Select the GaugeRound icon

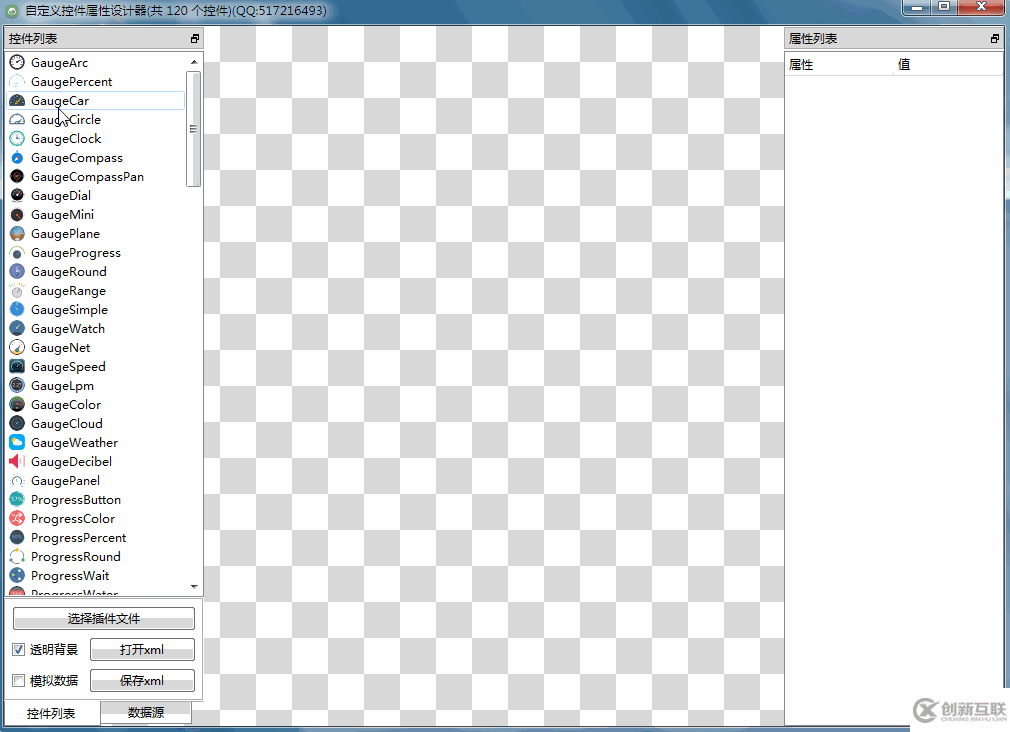[x=17, y=272]
